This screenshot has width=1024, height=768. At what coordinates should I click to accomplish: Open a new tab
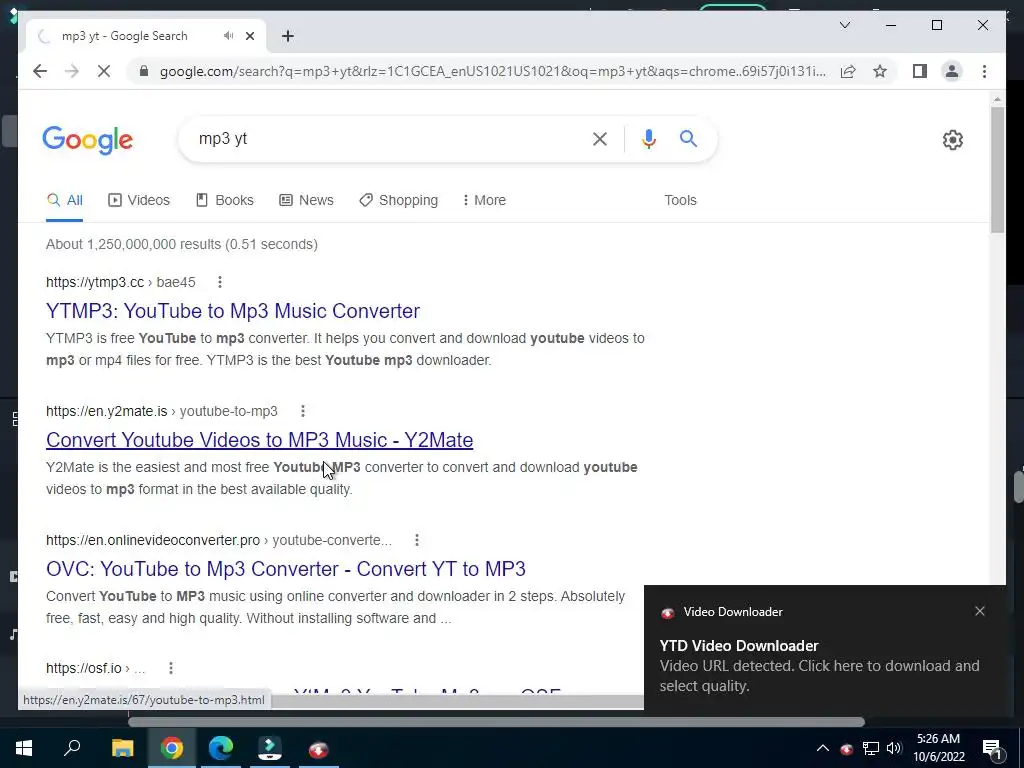click(288, 36)
